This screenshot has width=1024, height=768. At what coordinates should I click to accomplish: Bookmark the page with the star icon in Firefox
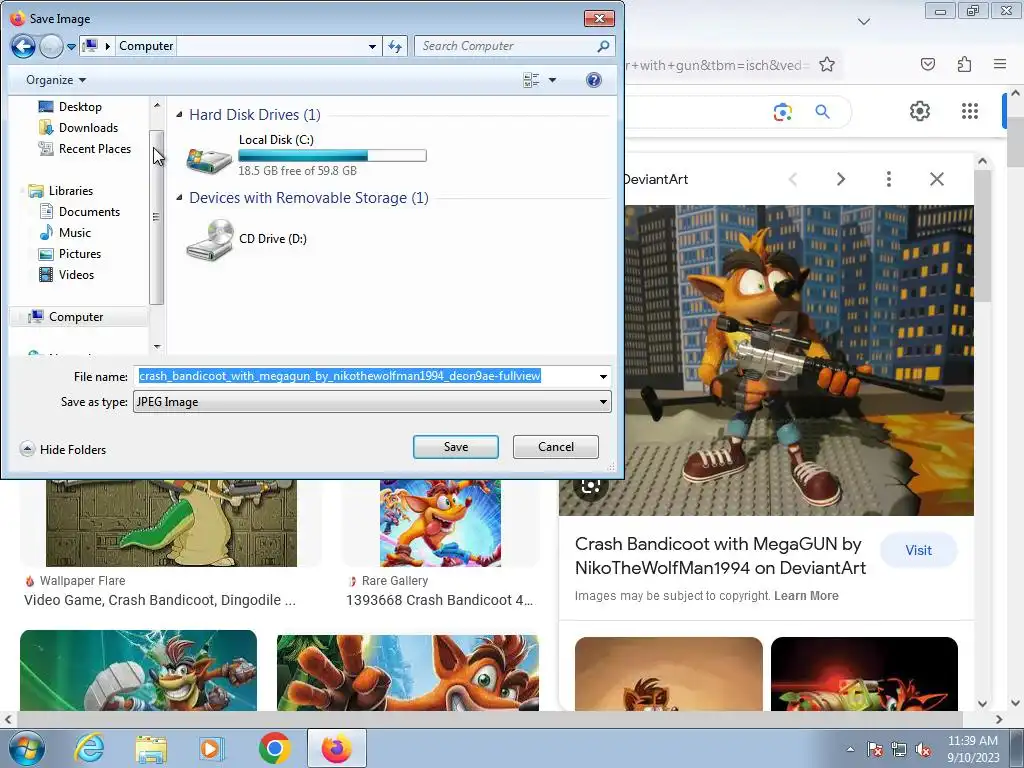pos(827,64)
